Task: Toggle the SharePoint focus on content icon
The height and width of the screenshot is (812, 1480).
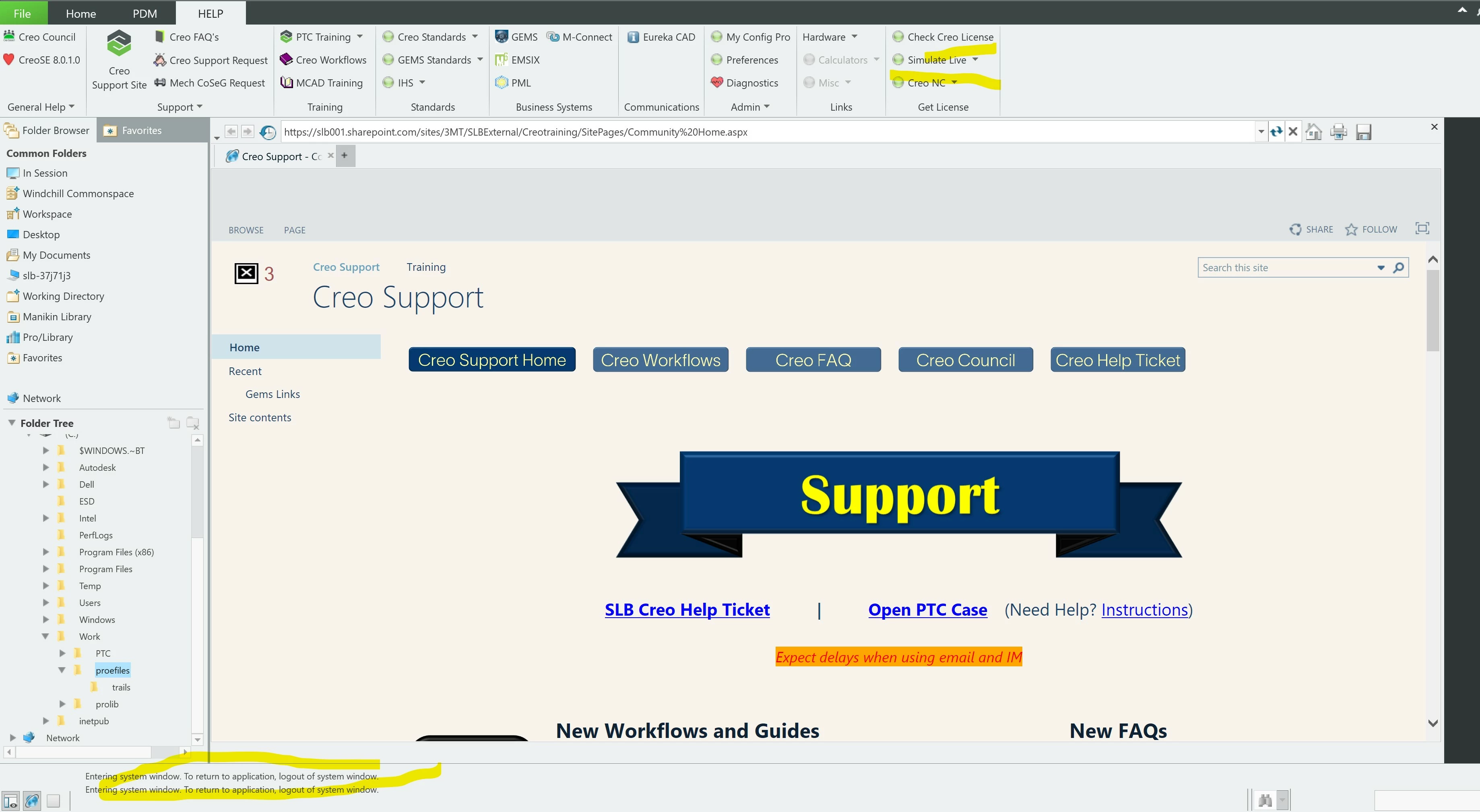Action: click(x=1422, y=229)
